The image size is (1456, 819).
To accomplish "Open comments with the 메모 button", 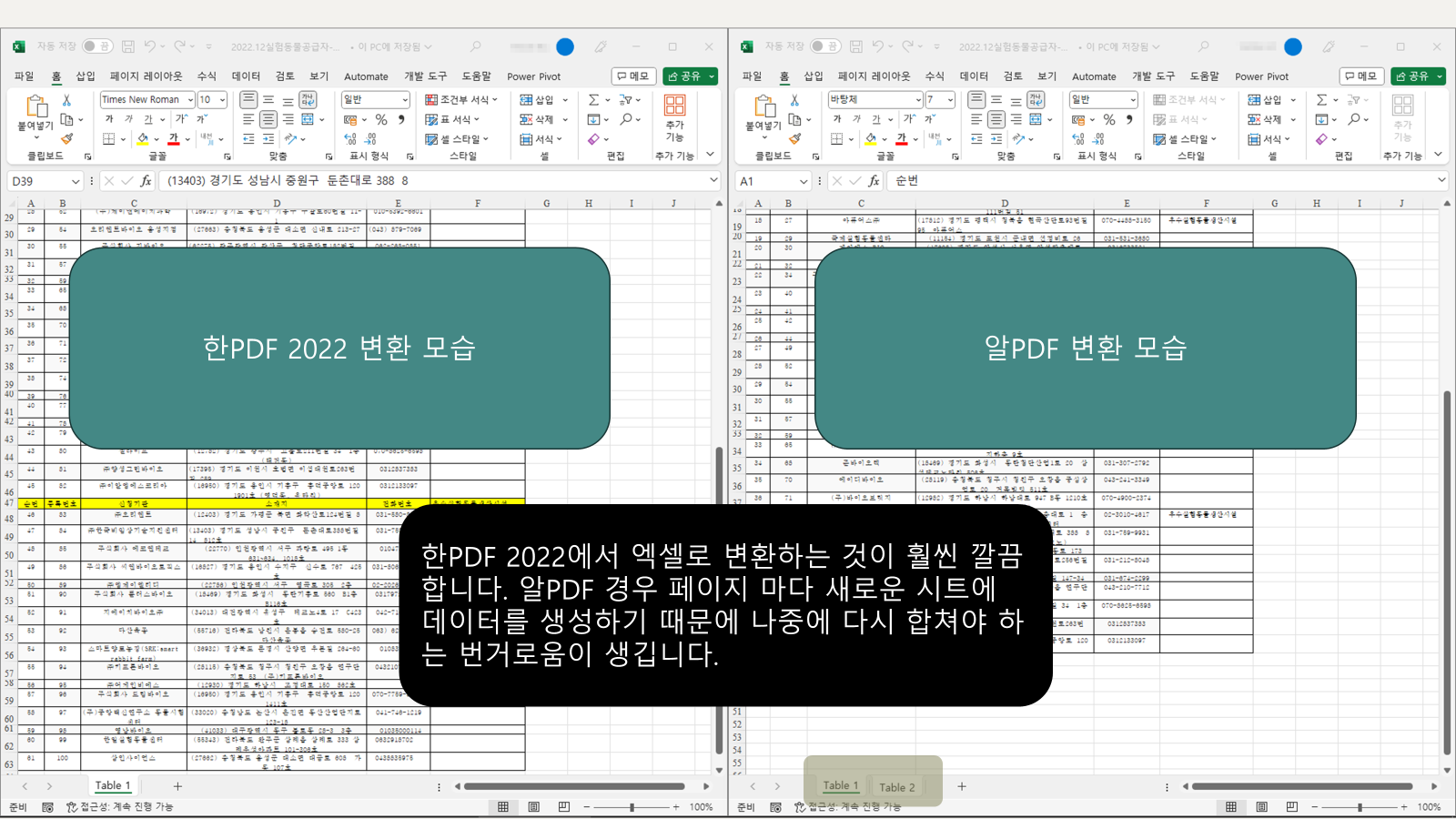I will point(632,76).
